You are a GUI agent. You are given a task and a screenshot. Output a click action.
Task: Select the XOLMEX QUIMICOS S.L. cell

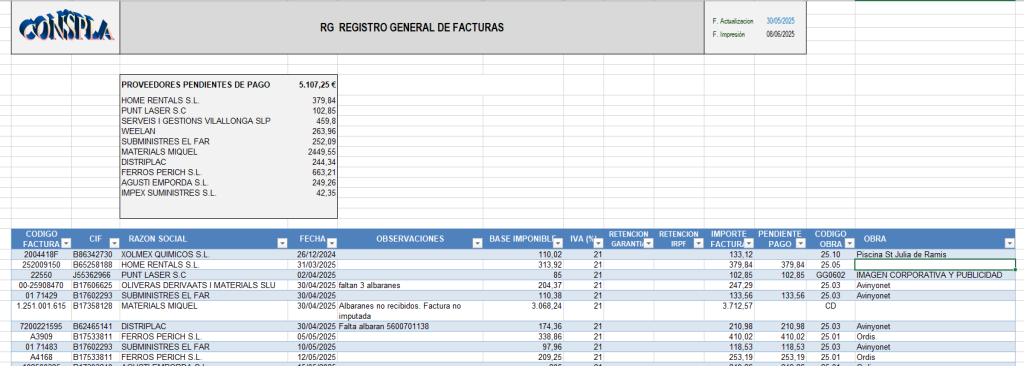204,254
